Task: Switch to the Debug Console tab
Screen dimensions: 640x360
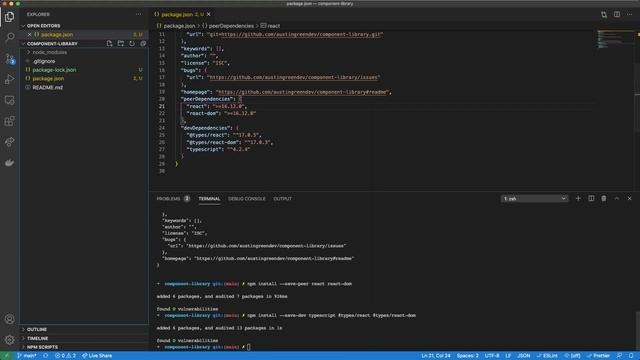Action: (x=247, y=199)
